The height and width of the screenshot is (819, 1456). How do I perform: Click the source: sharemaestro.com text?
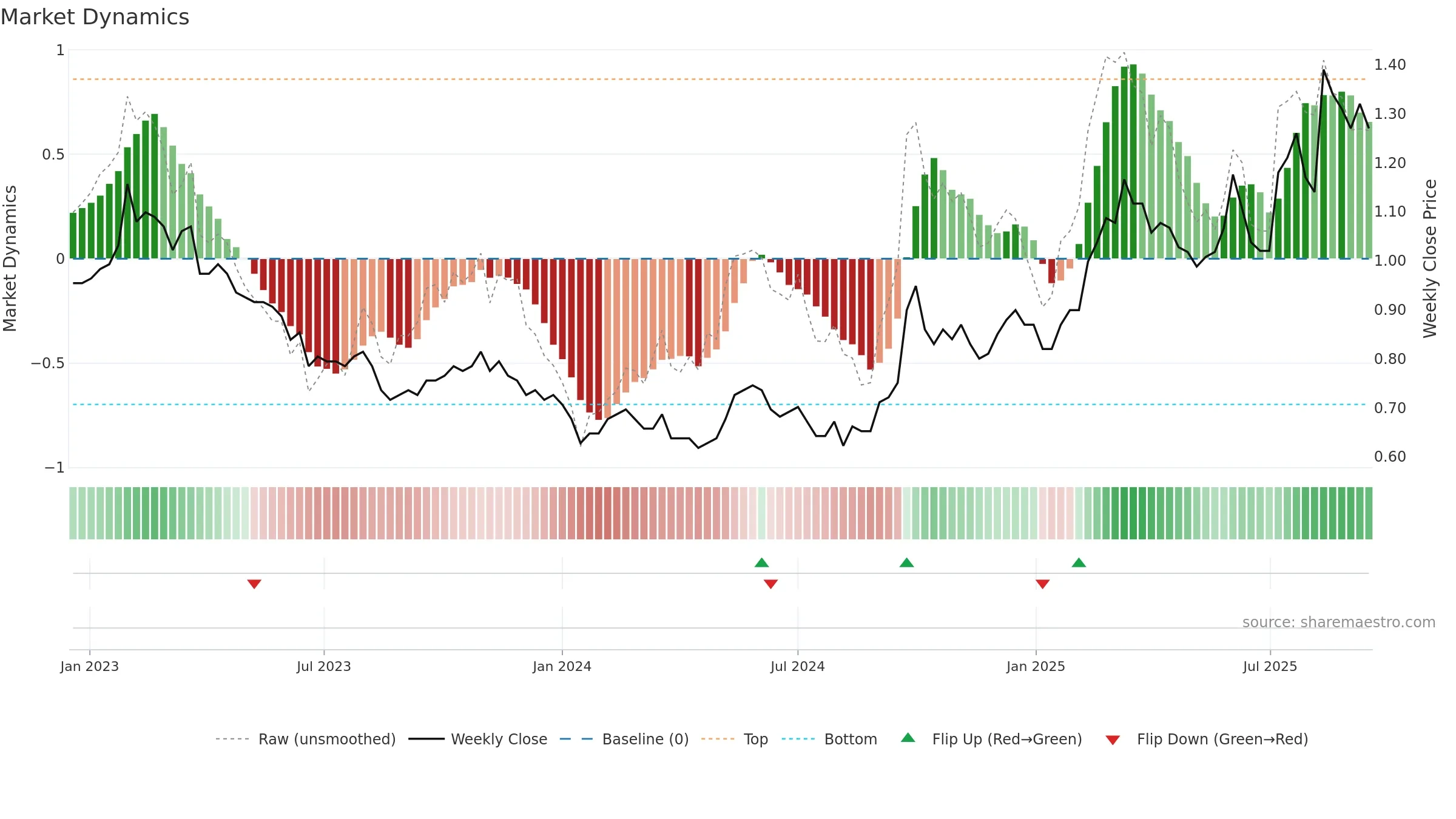[1339, 622]
